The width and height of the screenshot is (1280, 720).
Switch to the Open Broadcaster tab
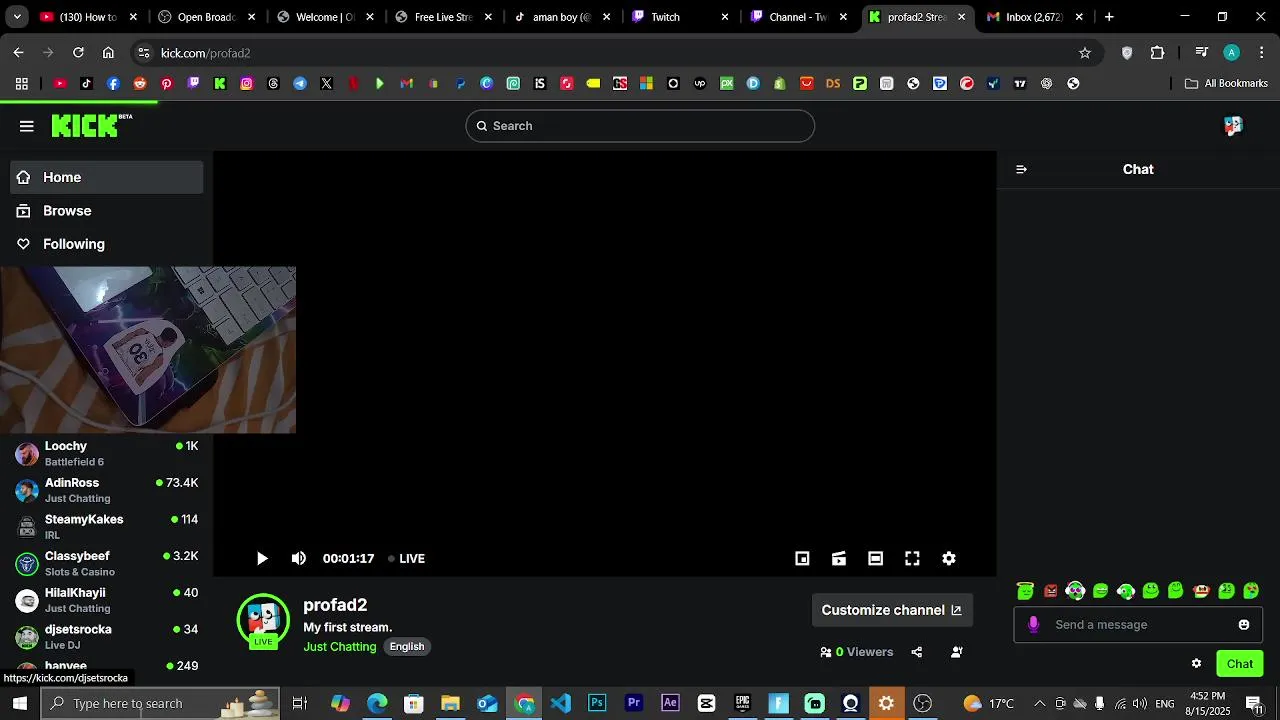(x=206, y=17)
